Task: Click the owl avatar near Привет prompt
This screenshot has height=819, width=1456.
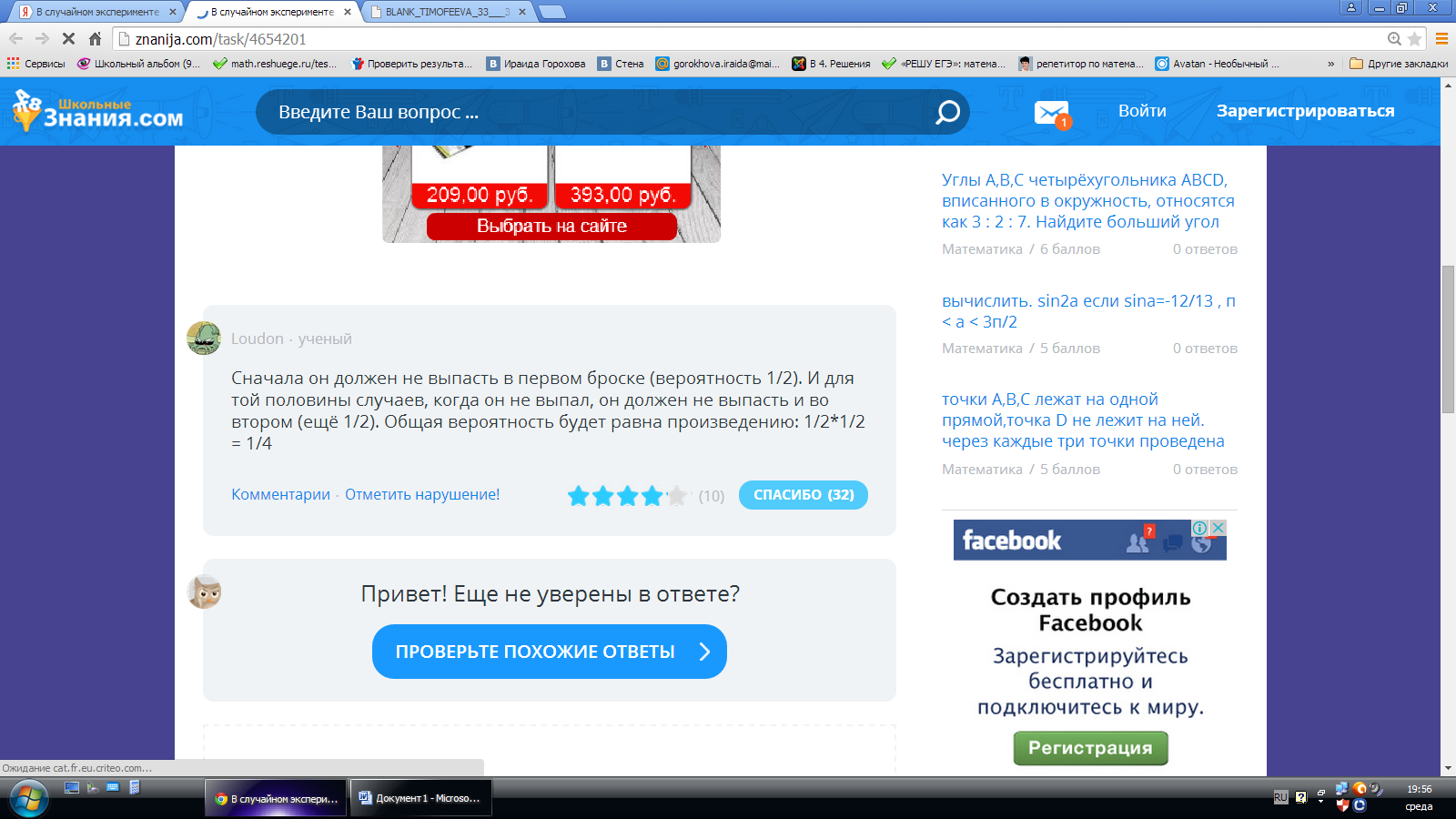Action: (204, 591)
